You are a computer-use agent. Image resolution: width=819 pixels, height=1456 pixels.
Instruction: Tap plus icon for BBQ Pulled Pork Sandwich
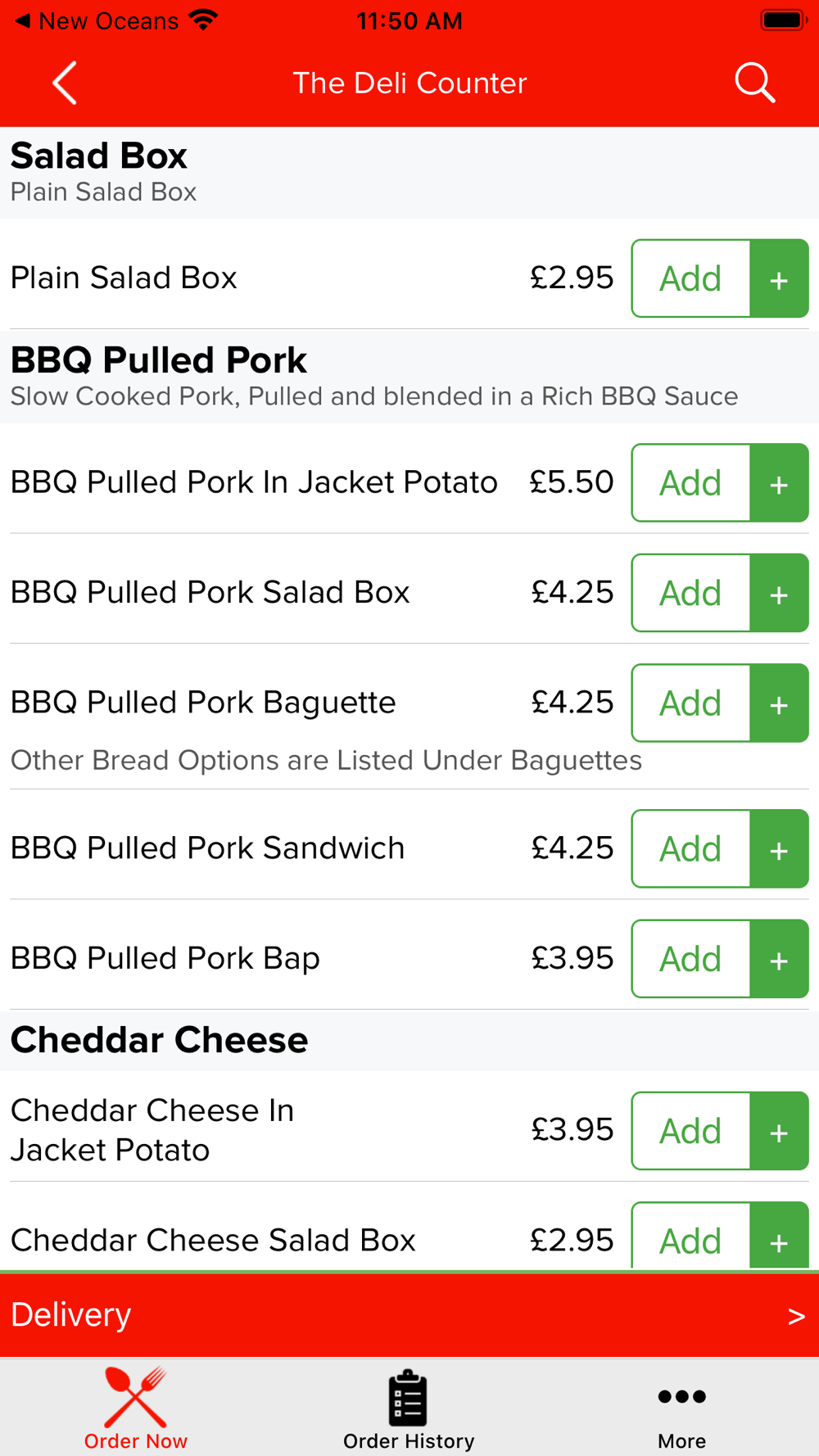click(779, 849)
